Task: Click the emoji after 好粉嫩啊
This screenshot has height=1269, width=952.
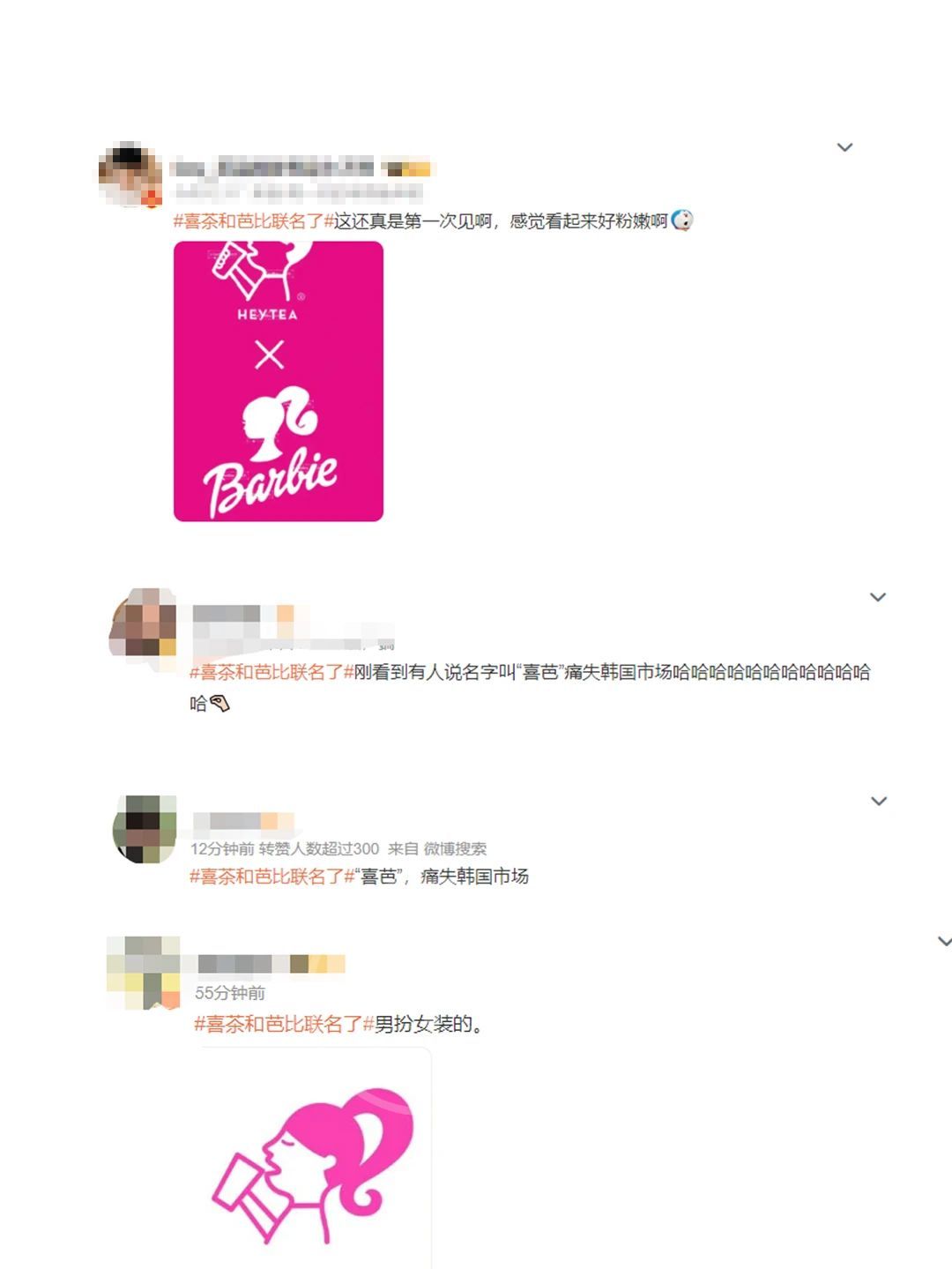Action: (x=682, y=220)
